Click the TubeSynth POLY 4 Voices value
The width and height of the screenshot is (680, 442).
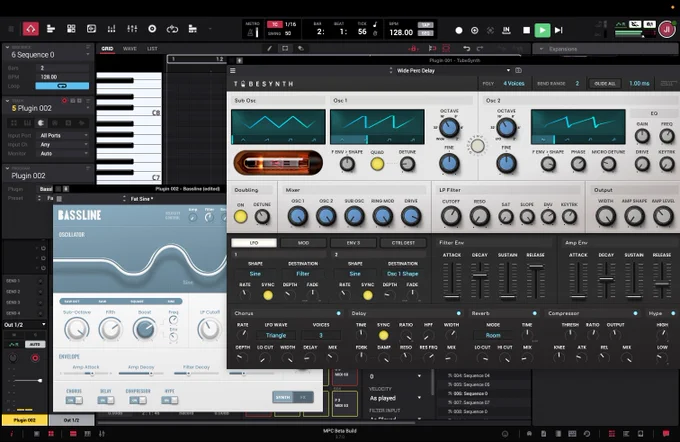513,83
